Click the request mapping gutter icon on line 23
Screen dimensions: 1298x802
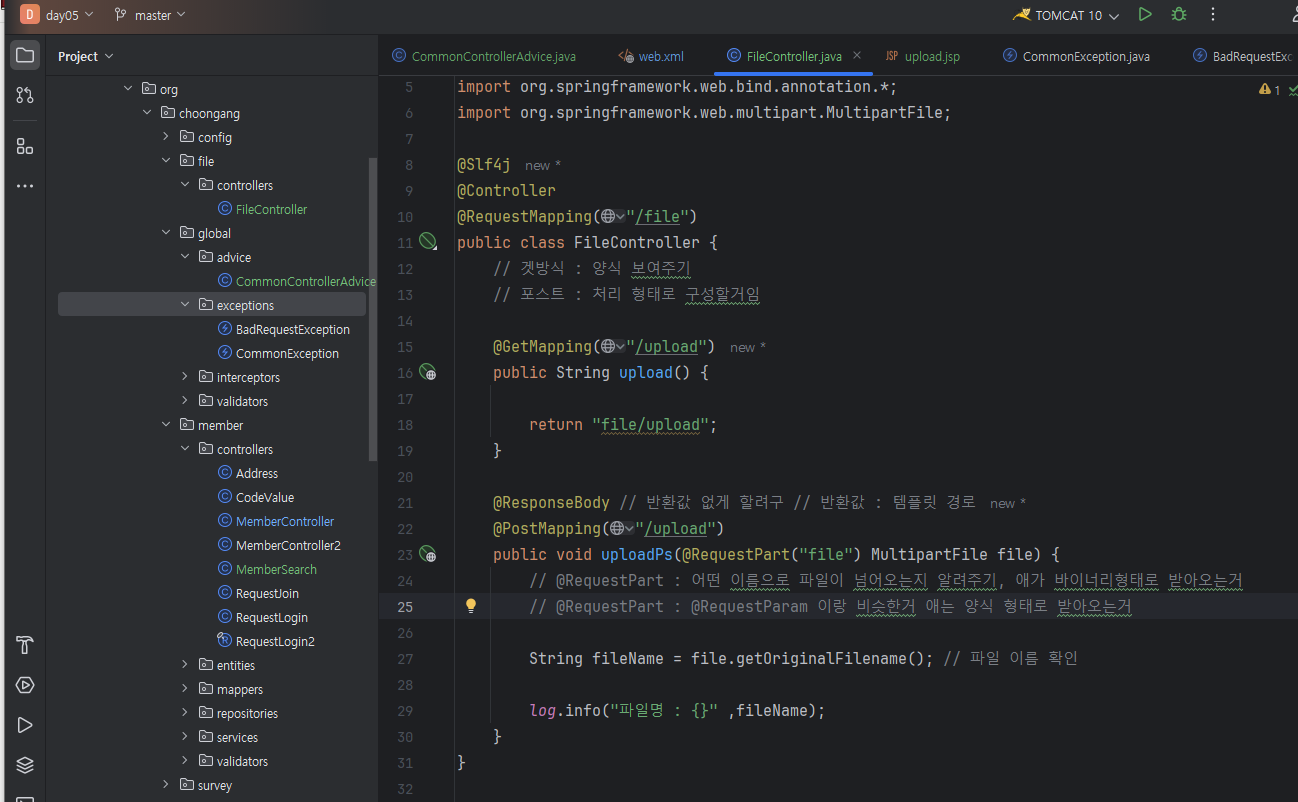click(x=428, y=554)
